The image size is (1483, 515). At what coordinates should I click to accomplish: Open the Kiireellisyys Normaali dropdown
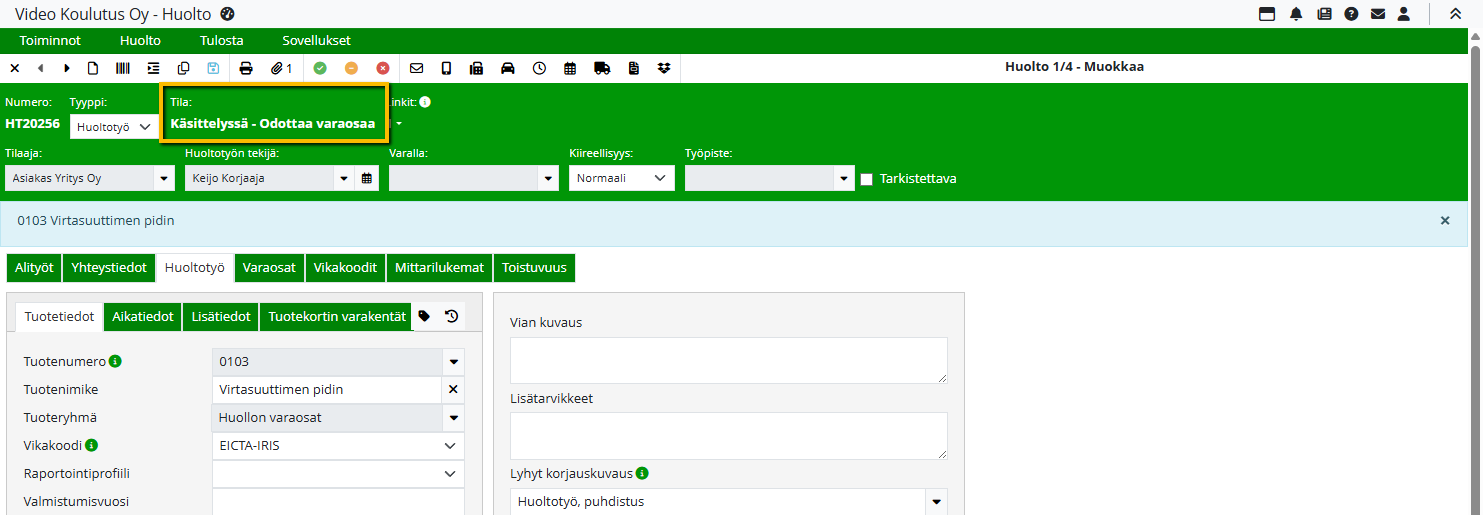[x=621, y=178]
